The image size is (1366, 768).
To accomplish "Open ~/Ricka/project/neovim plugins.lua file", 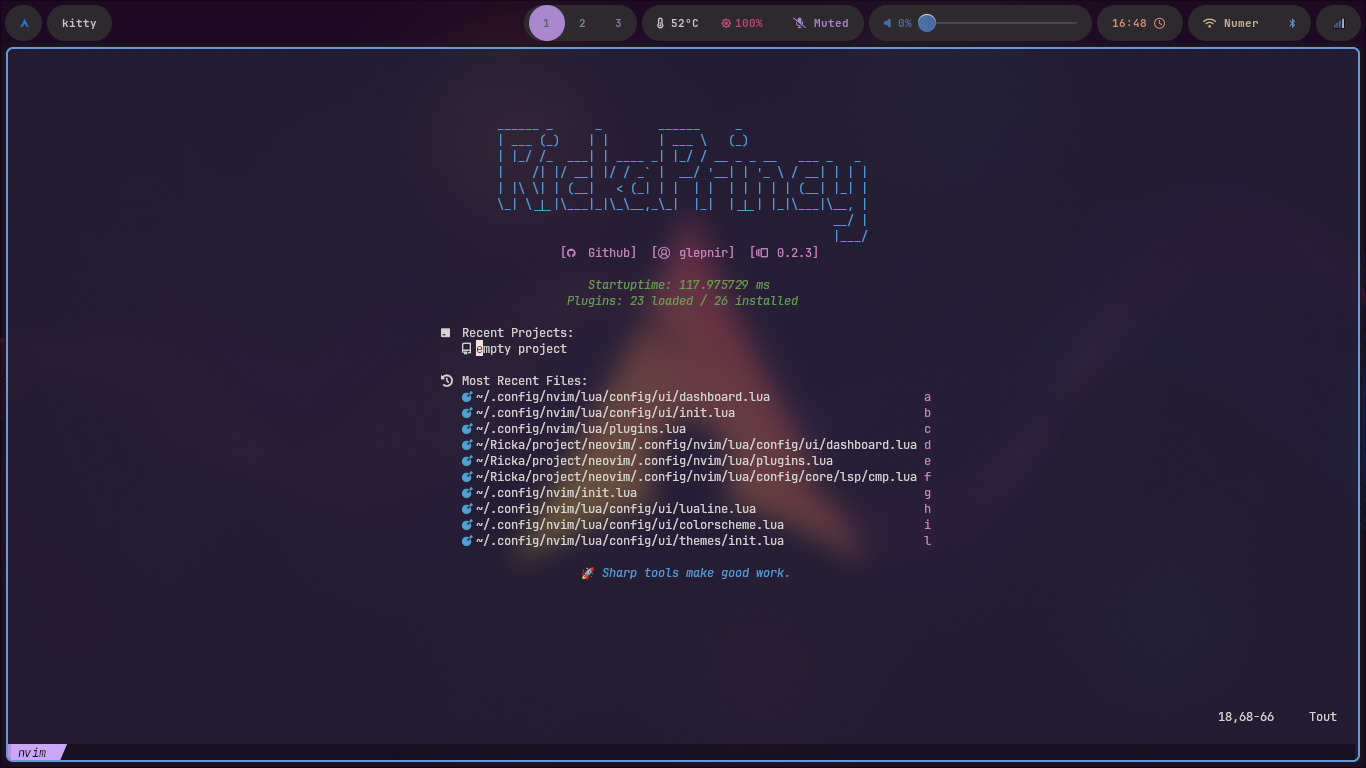I will (654, 461).
